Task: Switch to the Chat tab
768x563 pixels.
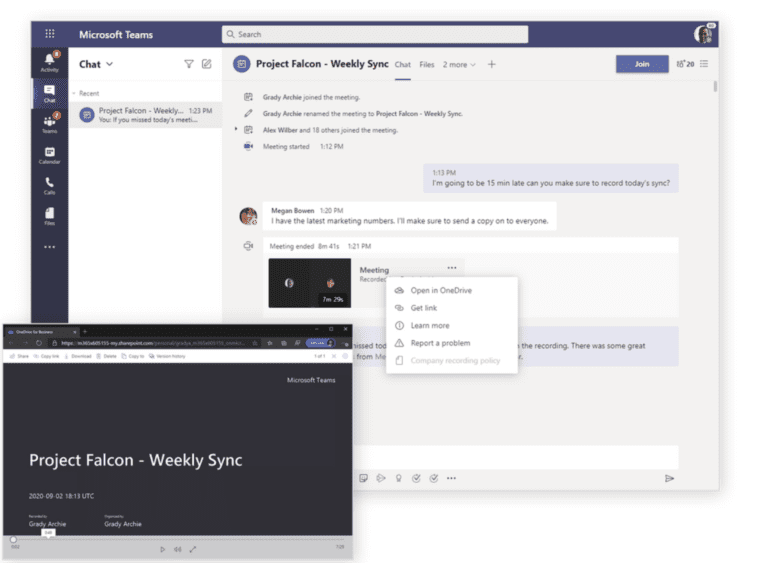Action: pos(403,65)
